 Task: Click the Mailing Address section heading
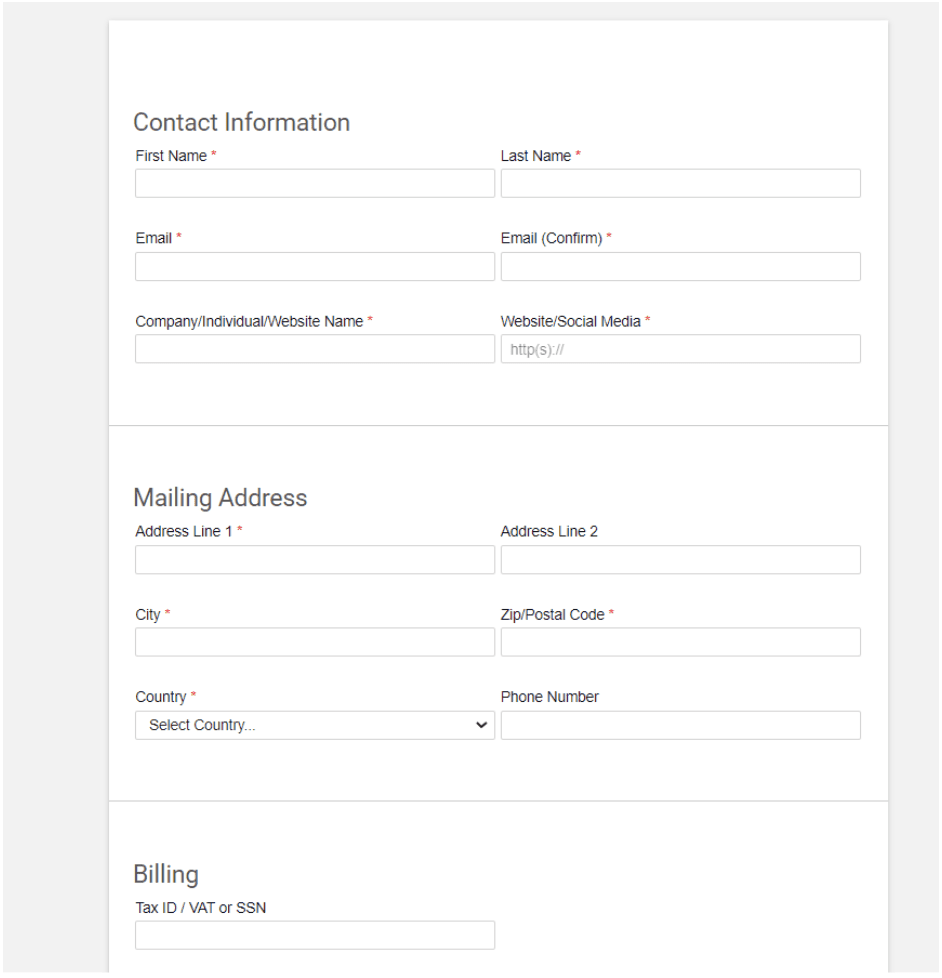[x=220, y=498]
